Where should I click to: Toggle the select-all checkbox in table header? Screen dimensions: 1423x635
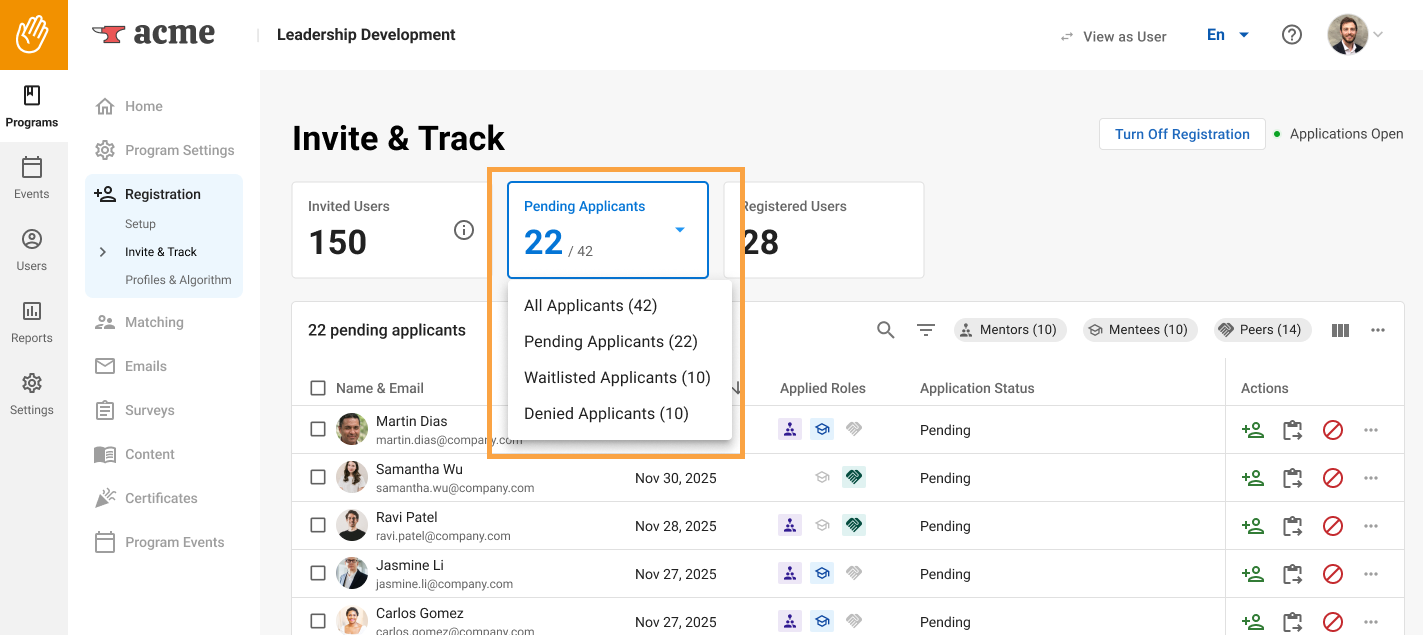(x=318, y=388)
